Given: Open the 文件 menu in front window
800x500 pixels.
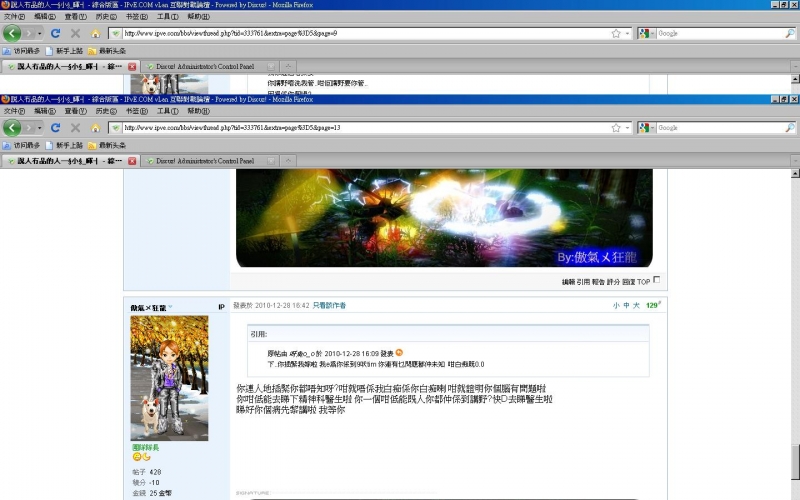Looking at the screenshot, I should tap(14, 111).
